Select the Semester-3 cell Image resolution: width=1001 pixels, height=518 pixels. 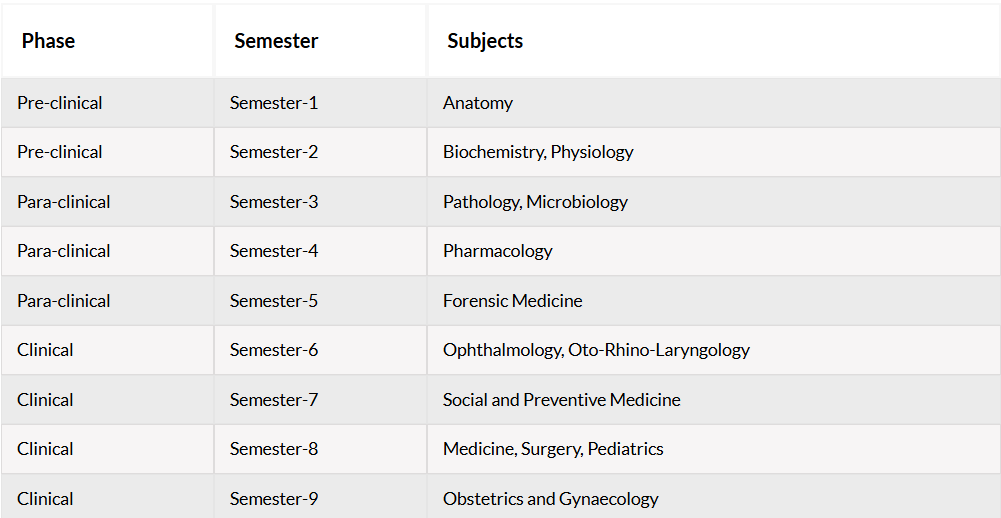pyautogui.click(x=320, y=202)
